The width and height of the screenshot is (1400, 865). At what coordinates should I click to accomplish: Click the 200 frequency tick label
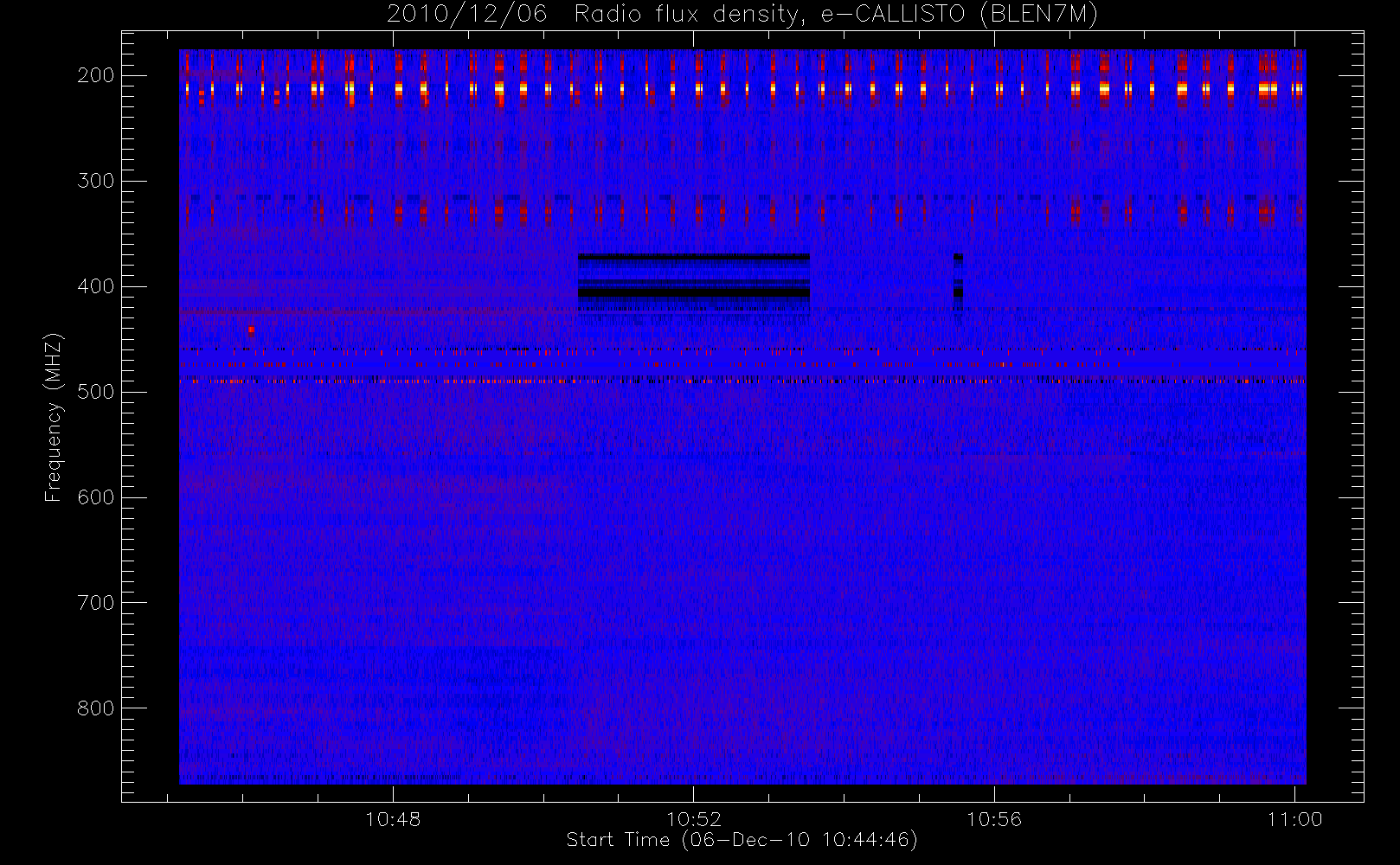point(96,75)
